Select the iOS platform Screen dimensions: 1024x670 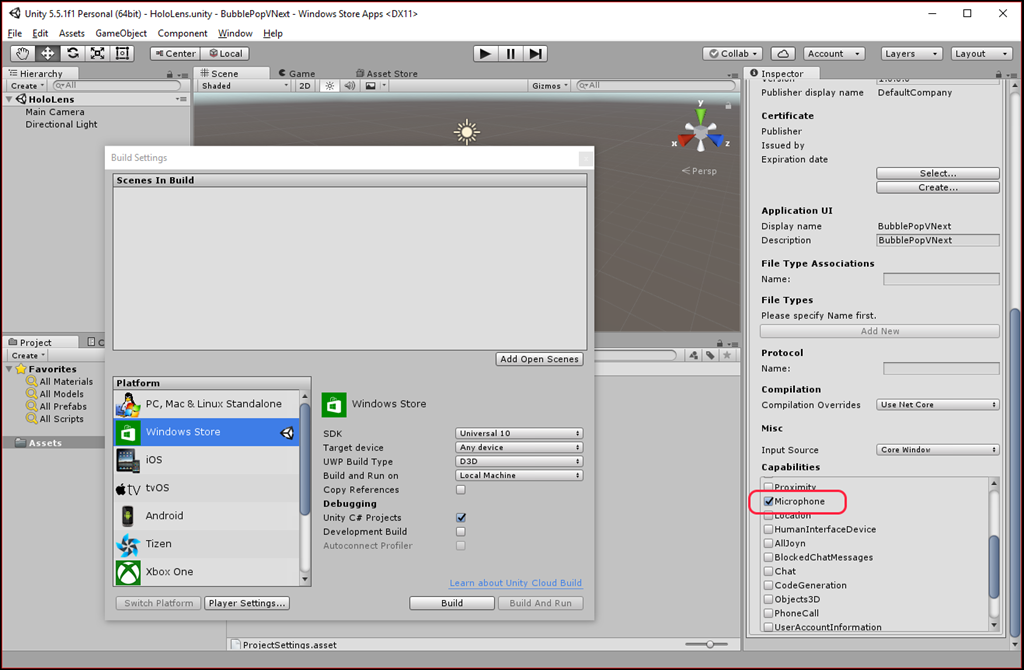(x=207, y=460)
